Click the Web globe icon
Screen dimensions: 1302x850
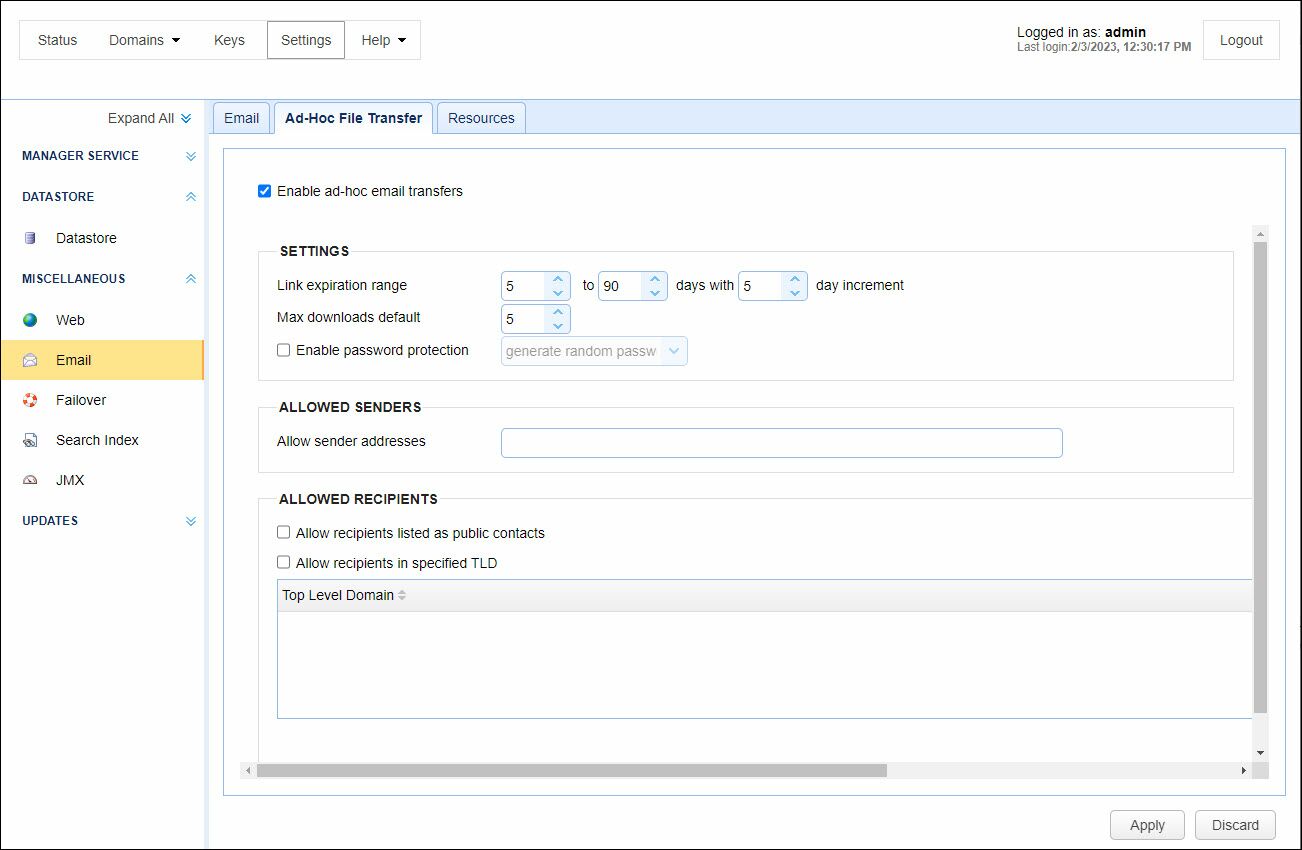pyautogui.click(x=30, y=320)
